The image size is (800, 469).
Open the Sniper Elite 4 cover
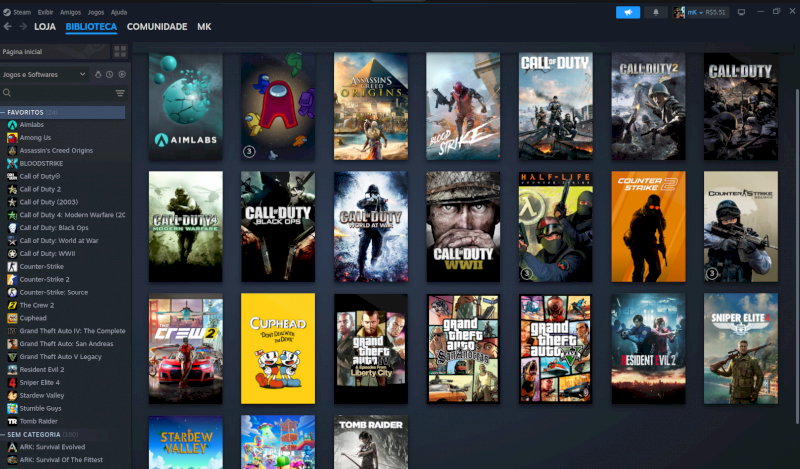pos(741,349)
